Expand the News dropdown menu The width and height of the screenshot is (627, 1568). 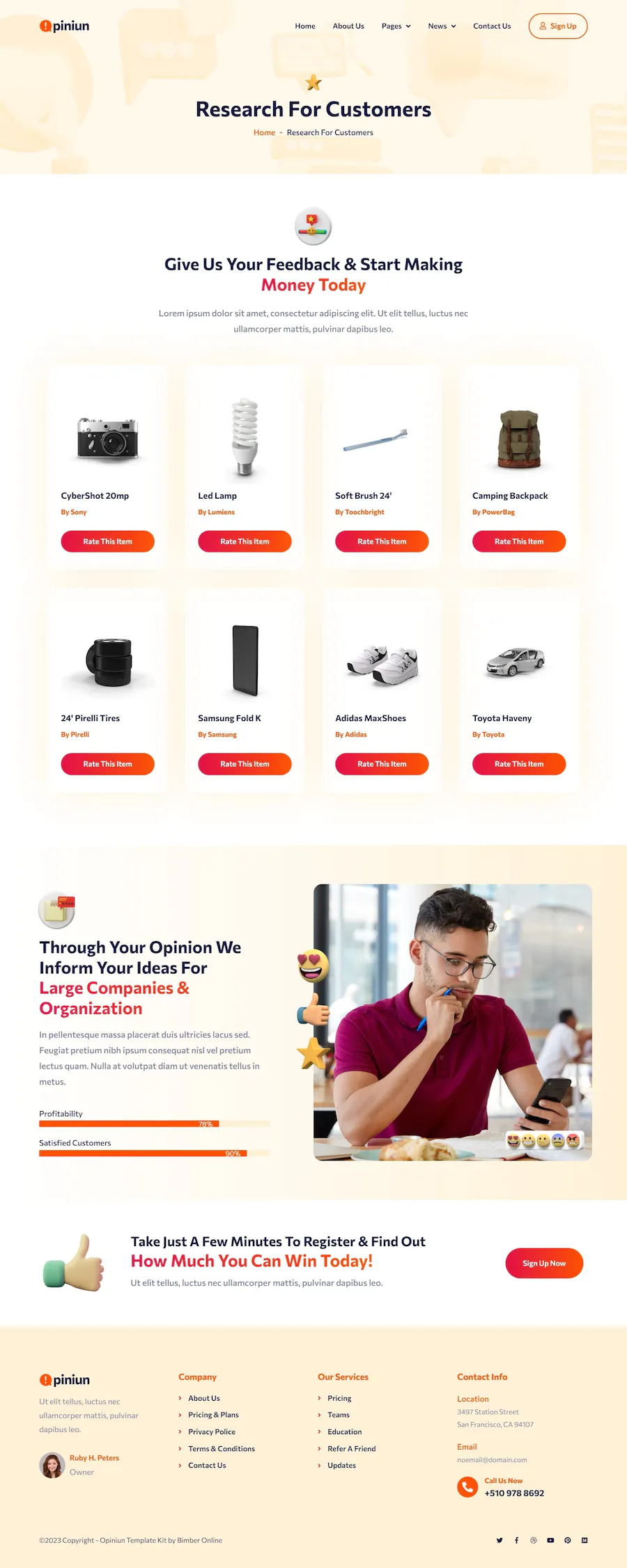click(x=442, y=26)
